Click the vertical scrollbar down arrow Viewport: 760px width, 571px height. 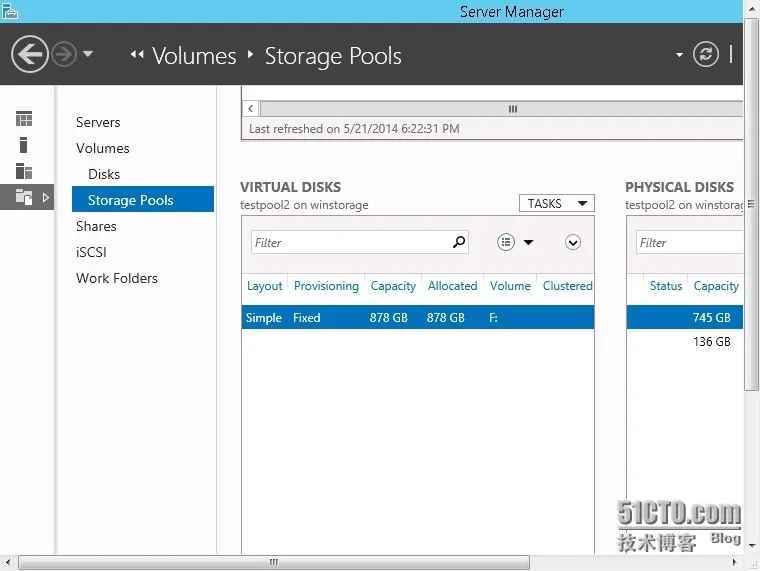(x=752, y=546)
